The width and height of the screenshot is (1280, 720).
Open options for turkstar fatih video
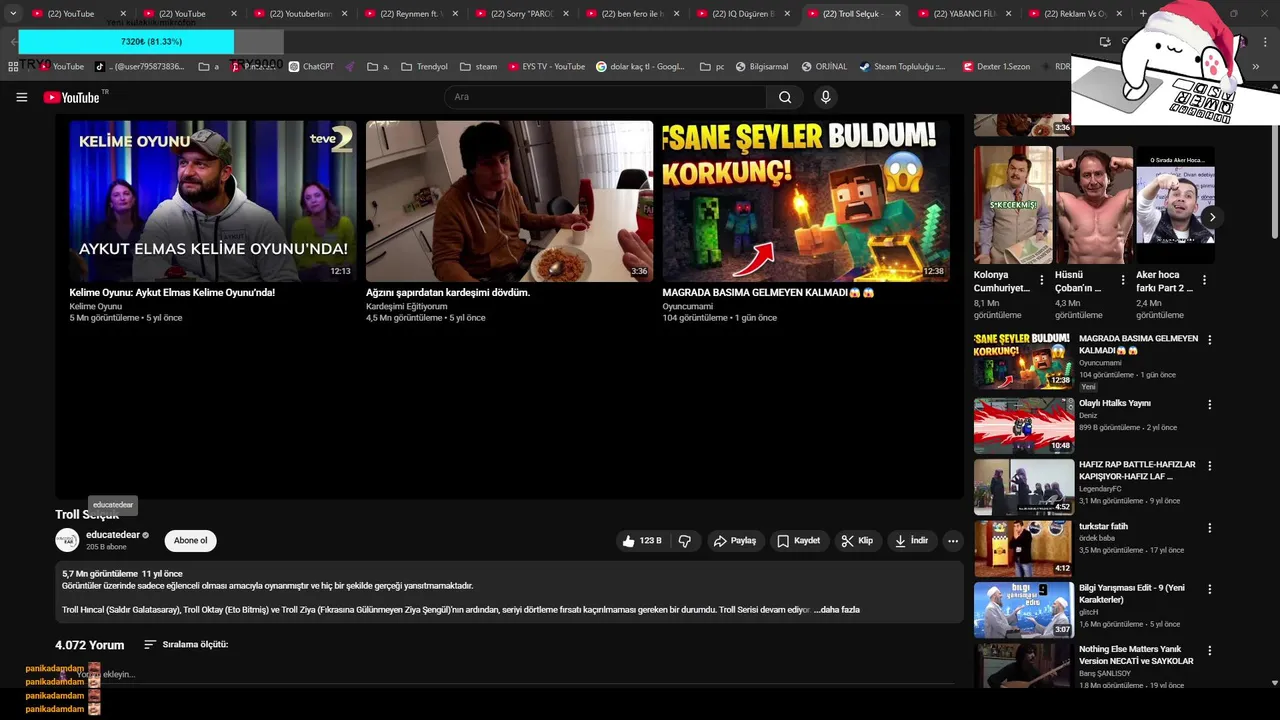(1210, 528)
